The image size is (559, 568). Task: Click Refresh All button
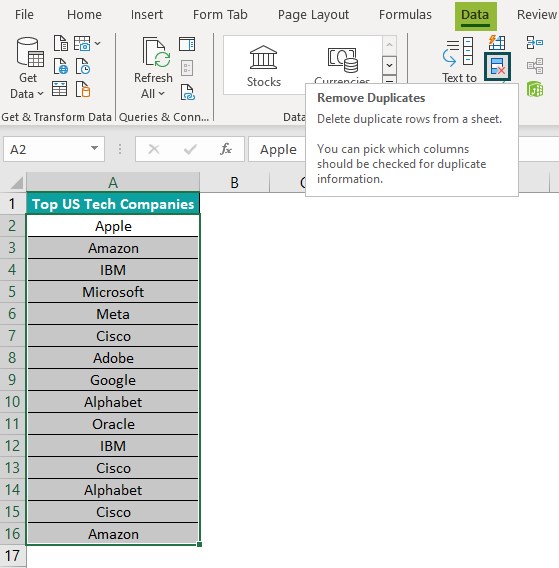153,68
